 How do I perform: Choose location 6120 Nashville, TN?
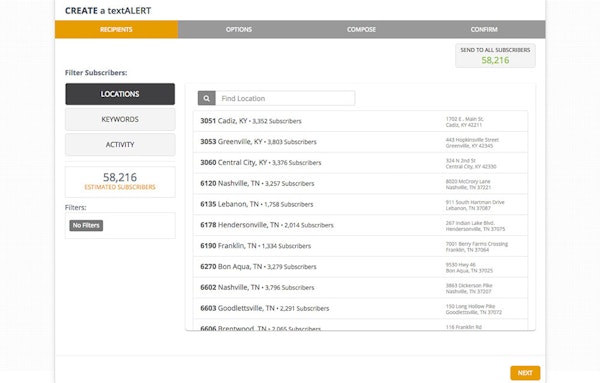360,184
